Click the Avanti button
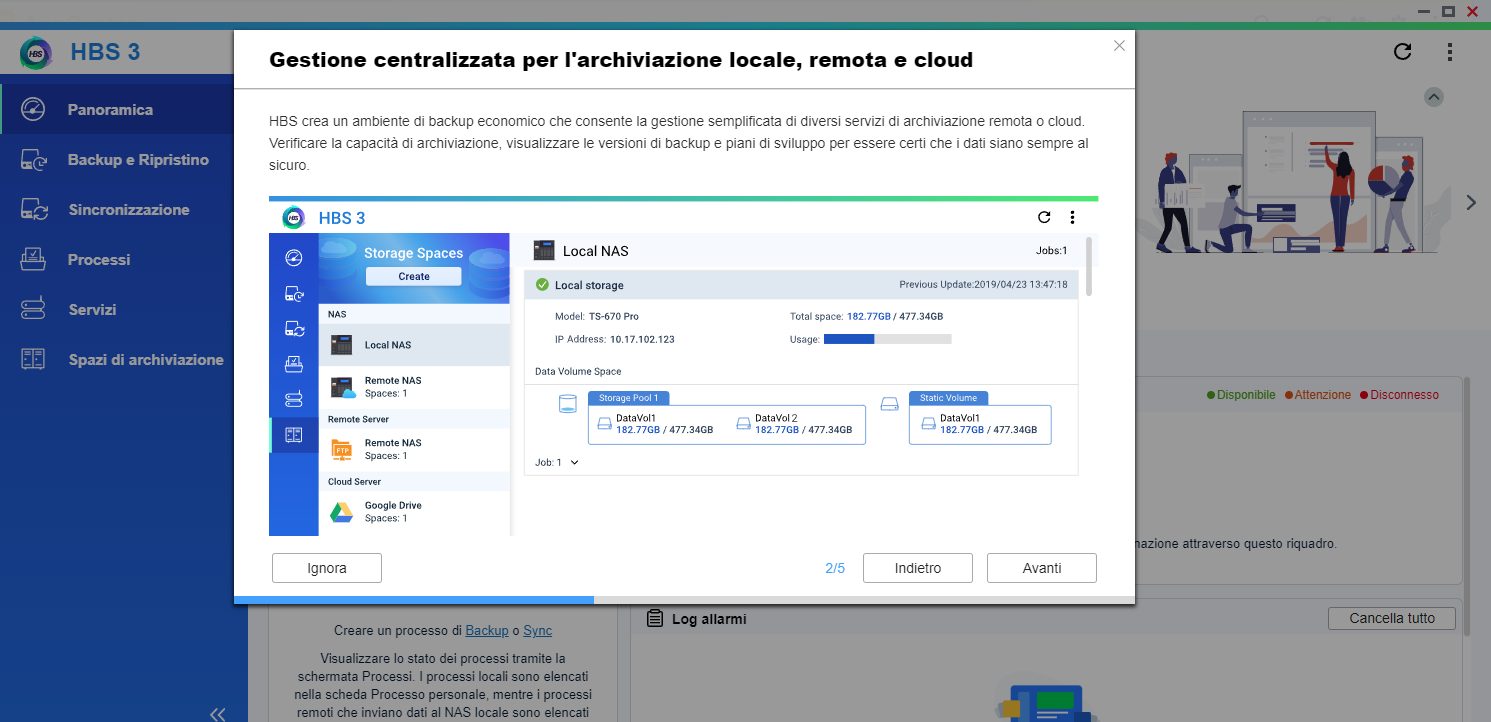The image size is (1491, 722). (1042, 568)
